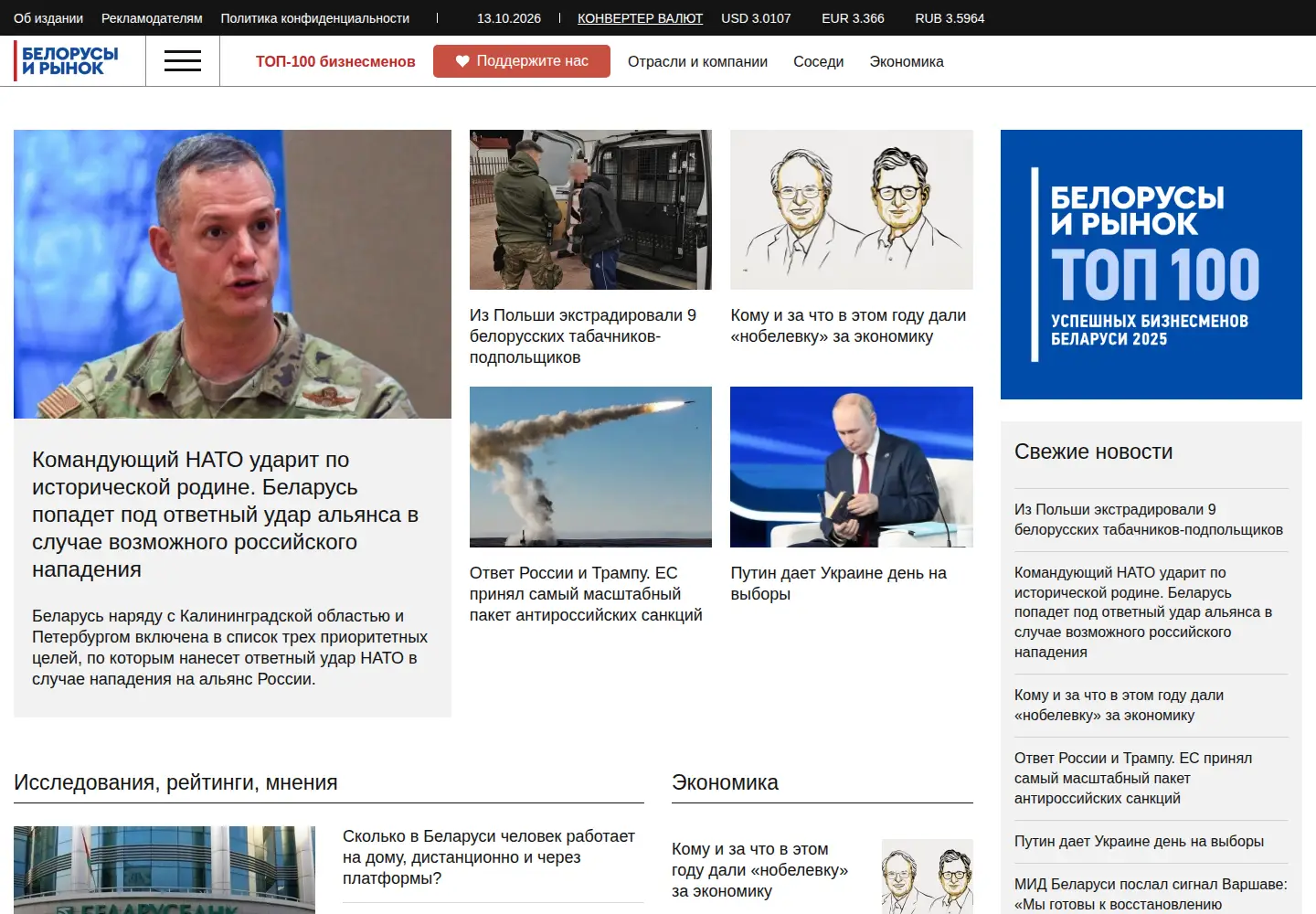Image resolution: width=1316 pixels, height=914 pixels.
Task: Open the missile launch photo
Action: click(590, 467)
